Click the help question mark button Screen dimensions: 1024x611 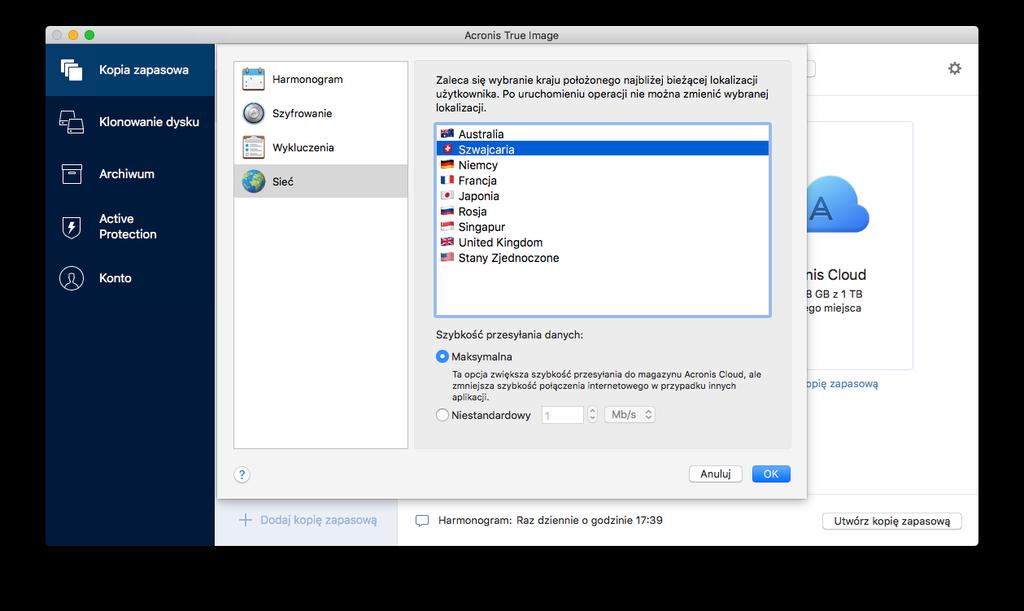(242, 475)
